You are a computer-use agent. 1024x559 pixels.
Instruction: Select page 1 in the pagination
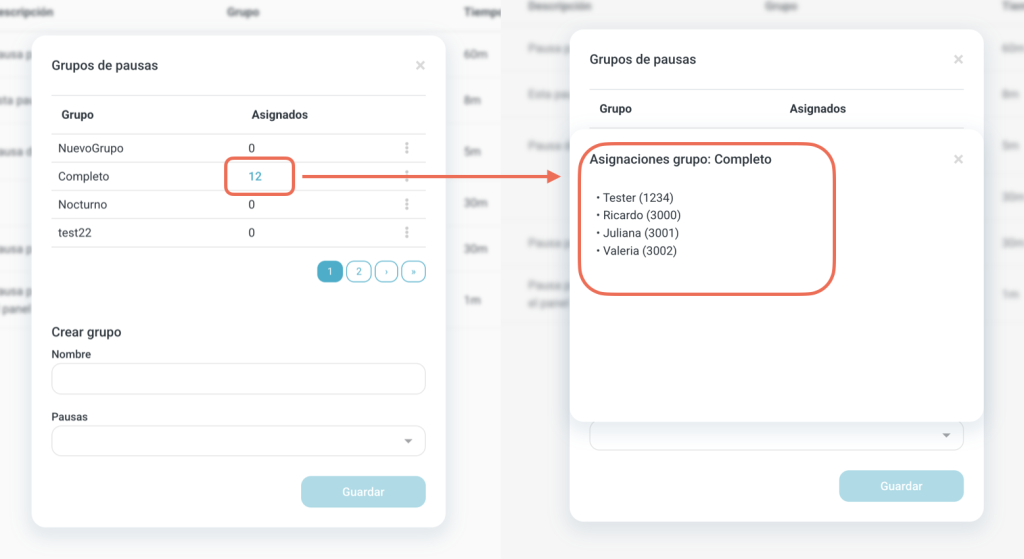330,272
